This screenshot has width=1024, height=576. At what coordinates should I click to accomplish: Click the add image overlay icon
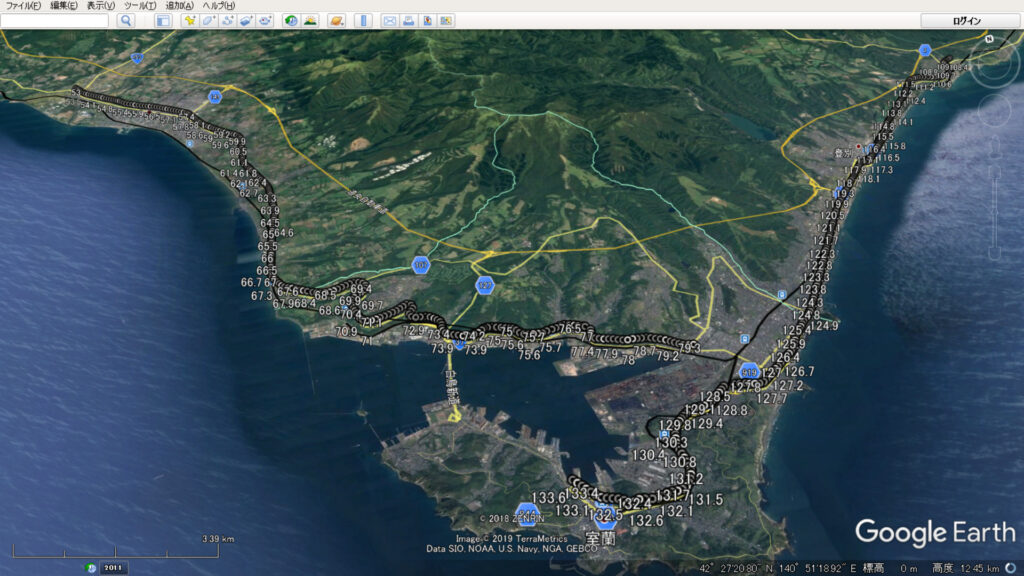246,20
